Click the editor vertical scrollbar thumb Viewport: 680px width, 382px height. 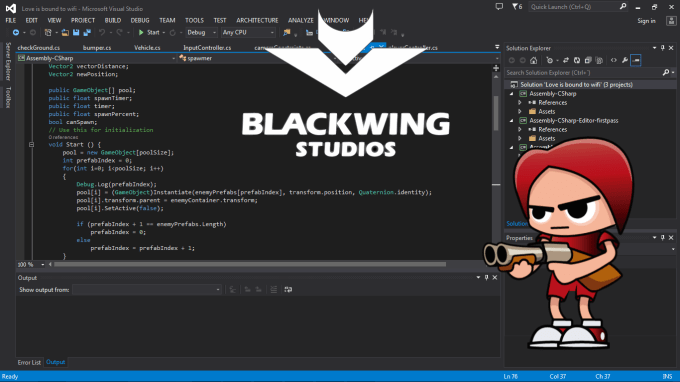[496, 113]
